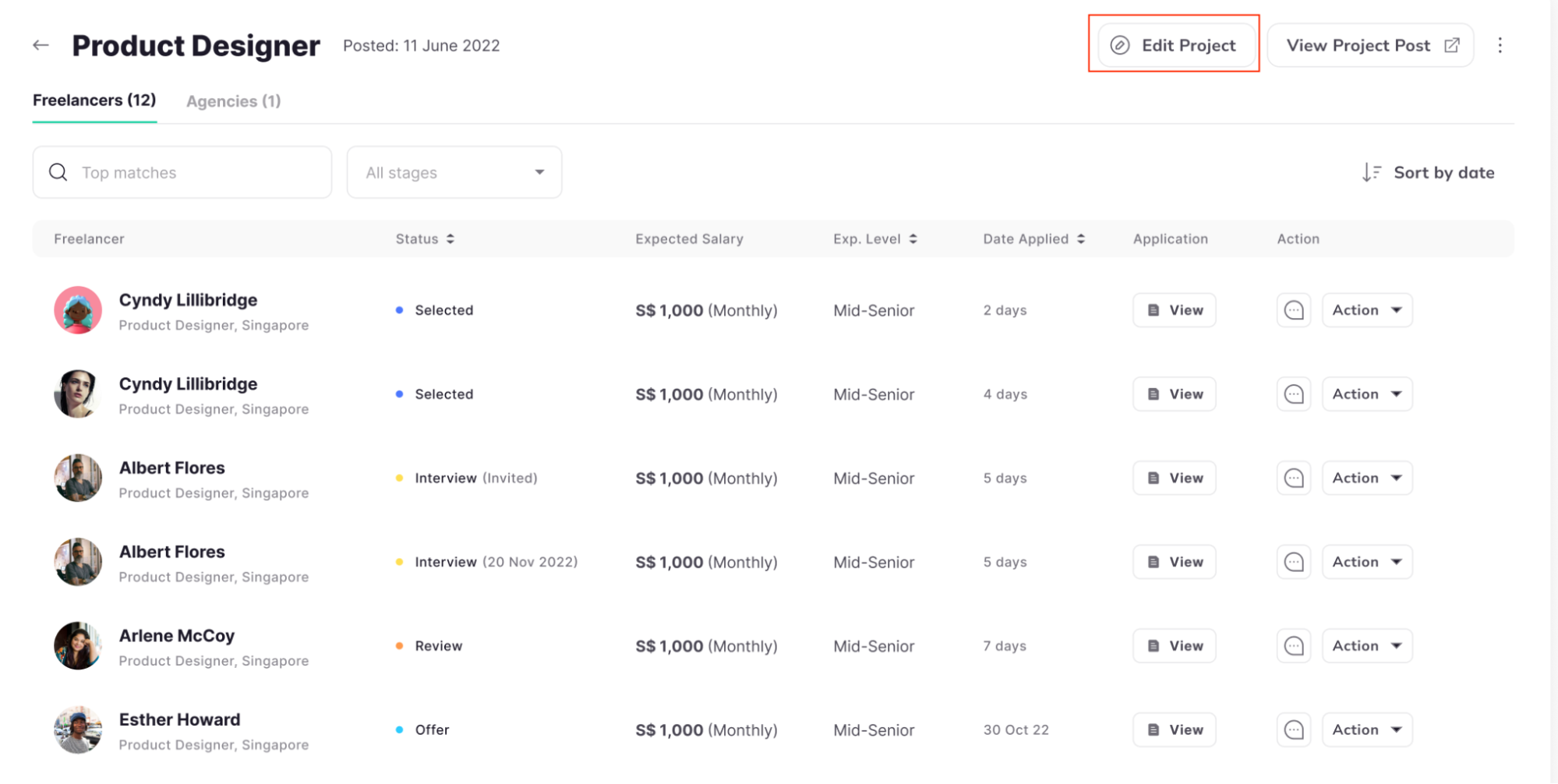Viewport: 1558px width, 784px height.
Task: Open Action dropdown for Arlene McCoy
Action: (x=1366, y=646)
